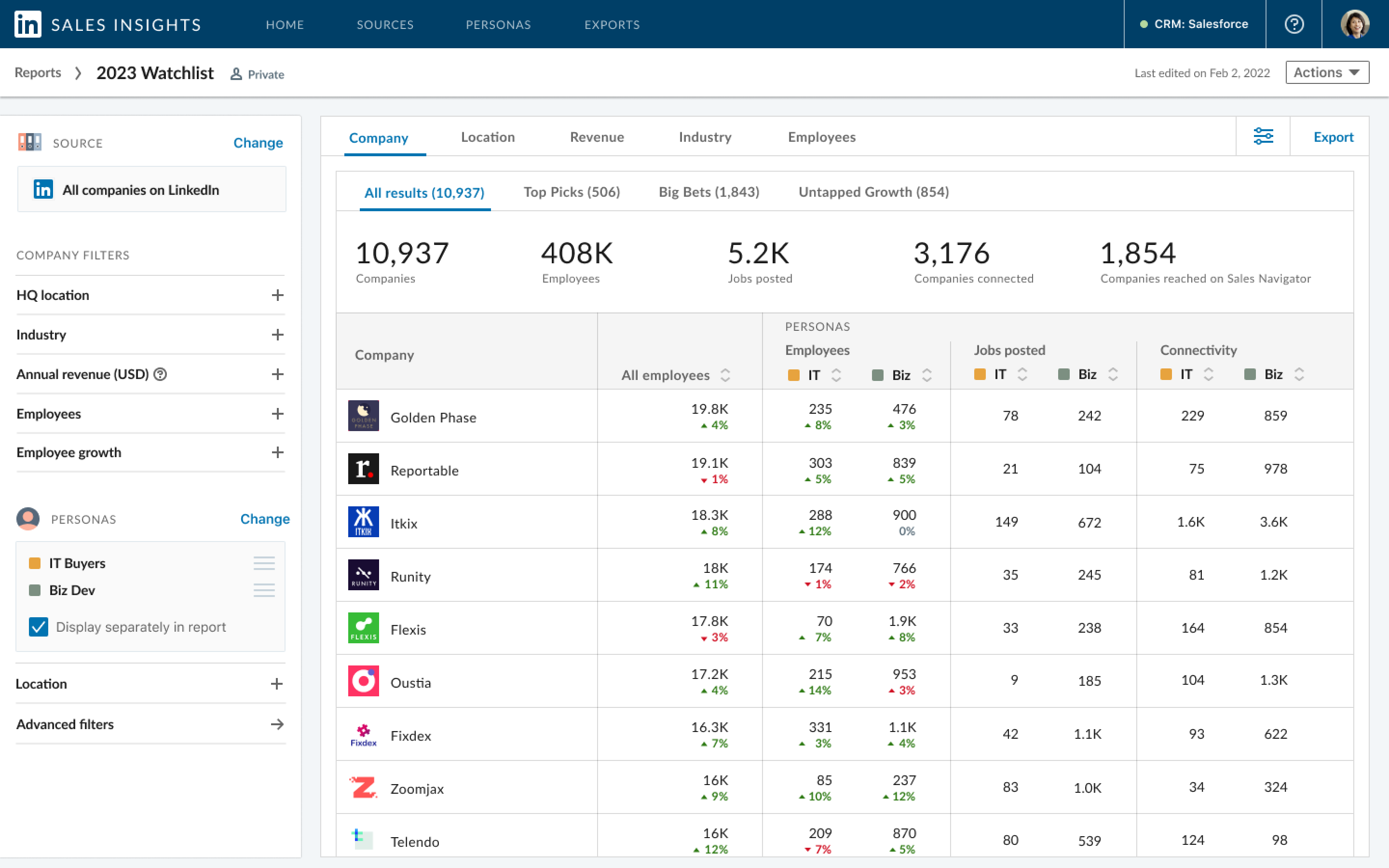Open the Exports nav menu
The width and height of the screenshot is (1389, 868).
612,25
